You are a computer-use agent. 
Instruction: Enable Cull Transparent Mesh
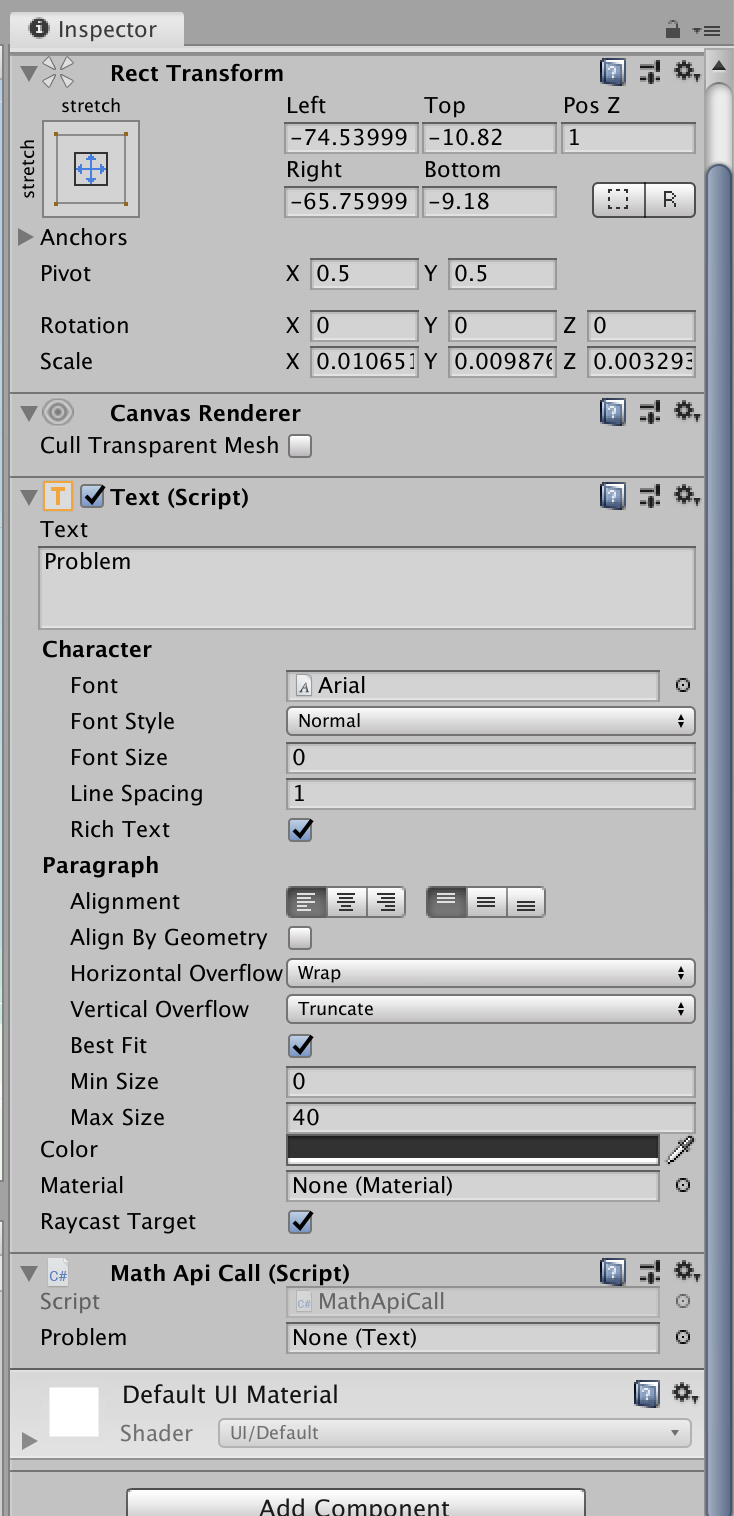pos(297,445)
